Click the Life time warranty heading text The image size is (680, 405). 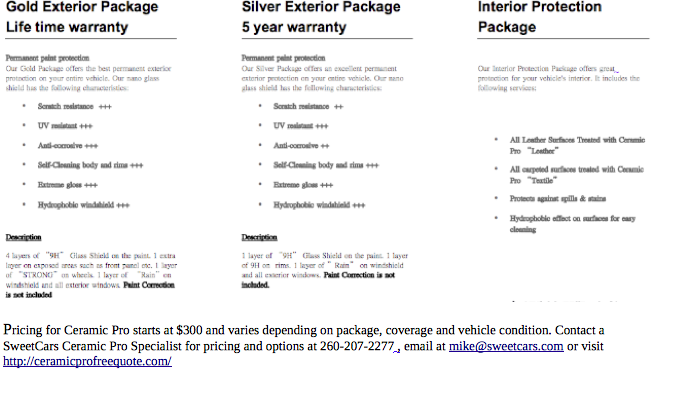[67, 27]
